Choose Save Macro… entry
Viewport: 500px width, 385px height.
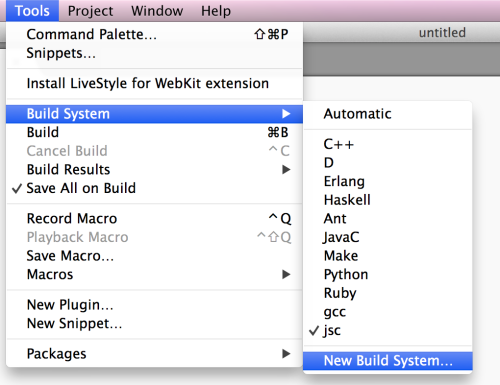154,256
